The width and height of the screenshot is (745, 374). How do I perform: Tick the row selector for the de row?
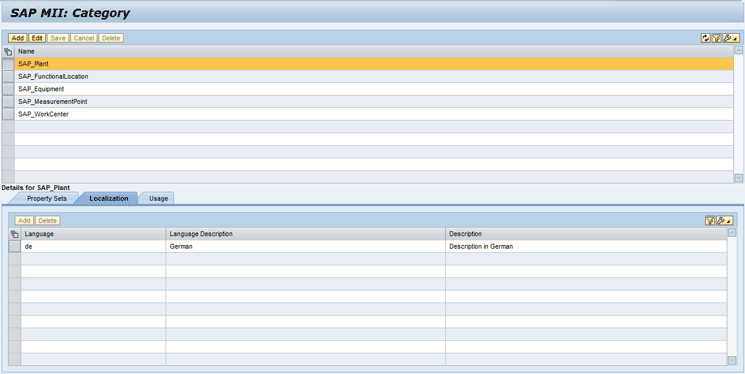tap(15, 247)
